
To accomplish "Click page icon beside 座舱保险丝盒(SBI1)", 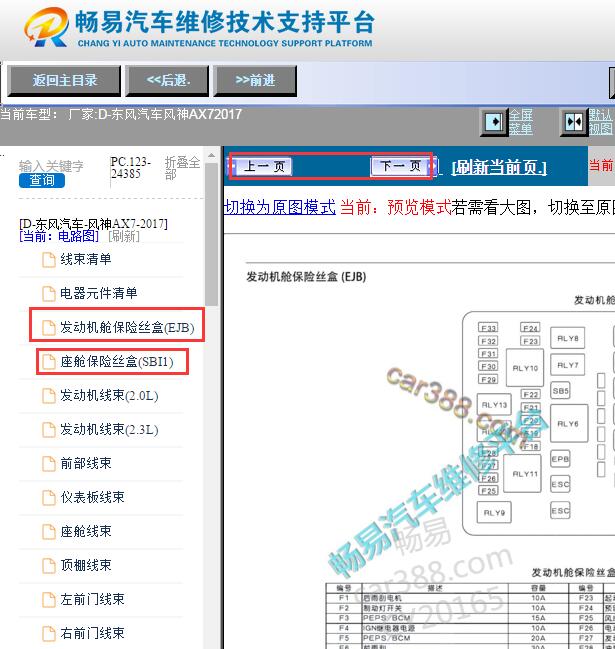I will [49, 362].
